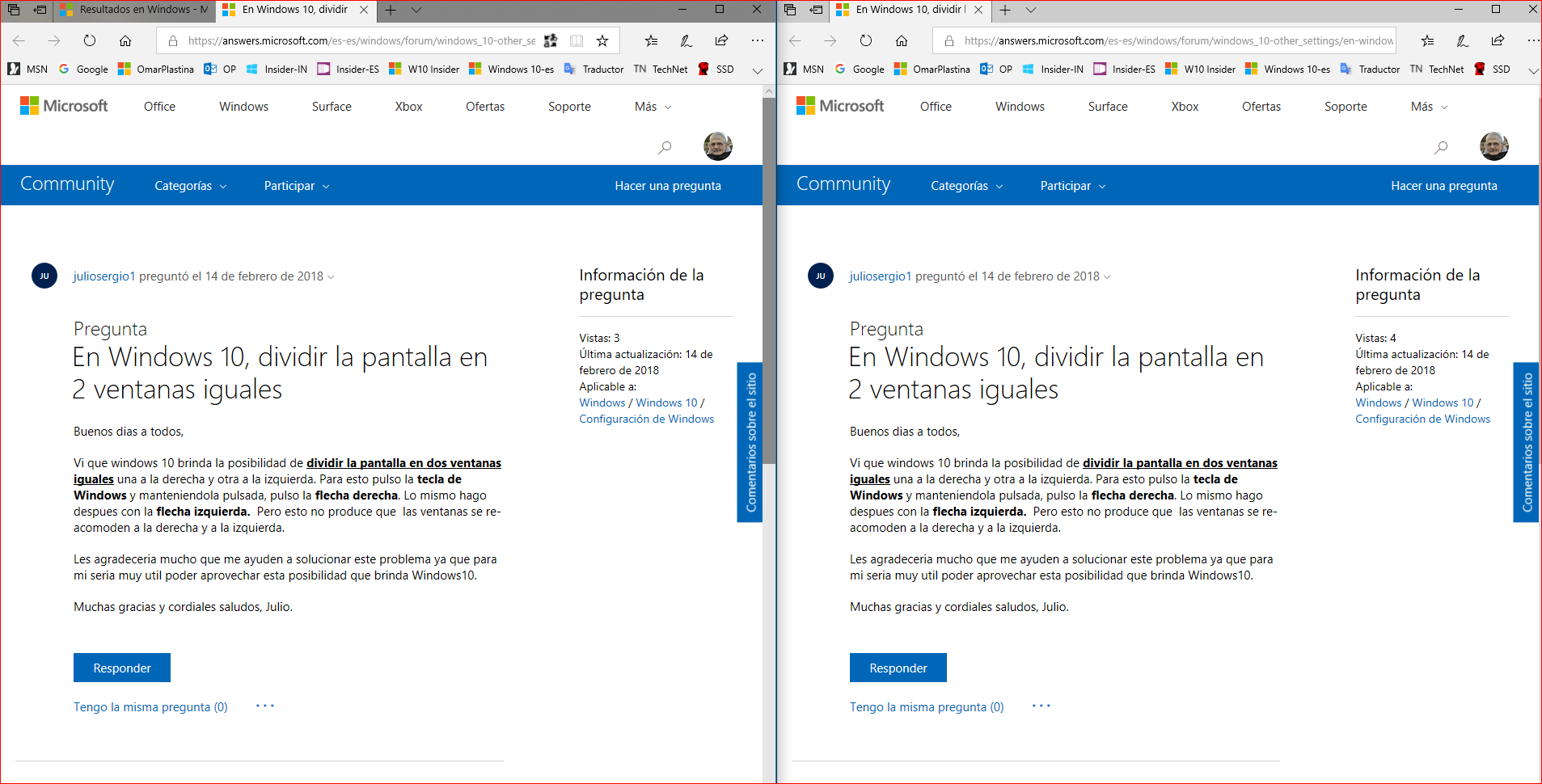This screenshot has width=1542, height=784.
Task: Share the page from left Edge window
Action: (x=721, y=40)
